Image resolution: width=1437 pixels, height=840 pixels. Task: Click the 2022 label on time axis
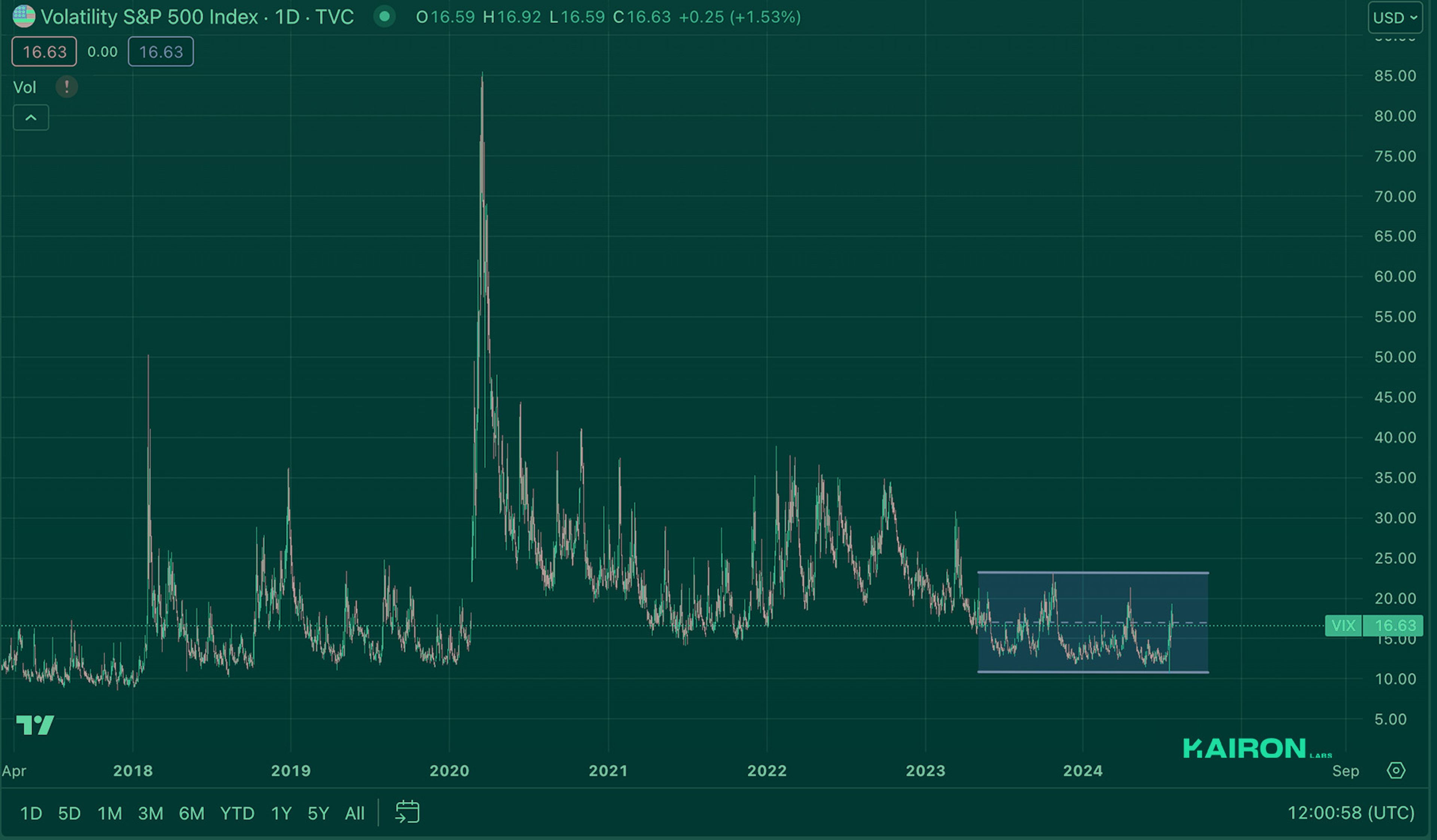[x=767, y=771]
